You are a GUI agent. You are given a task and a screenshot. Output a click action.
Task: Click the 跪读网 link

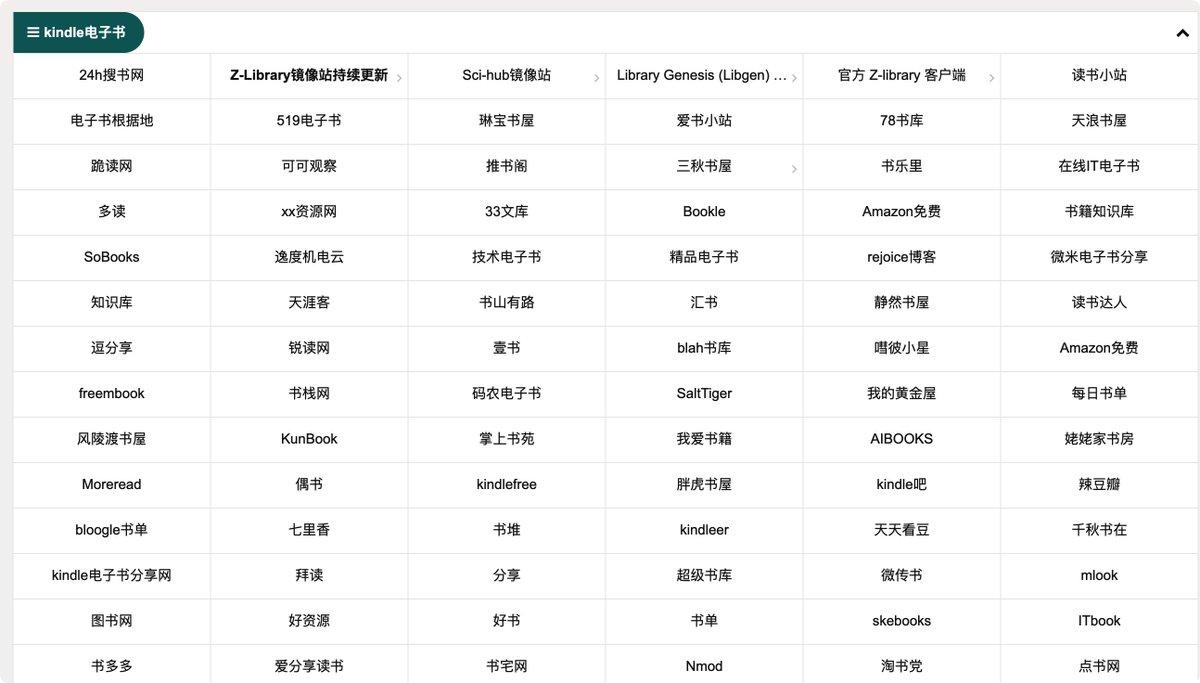coord(112,166)
